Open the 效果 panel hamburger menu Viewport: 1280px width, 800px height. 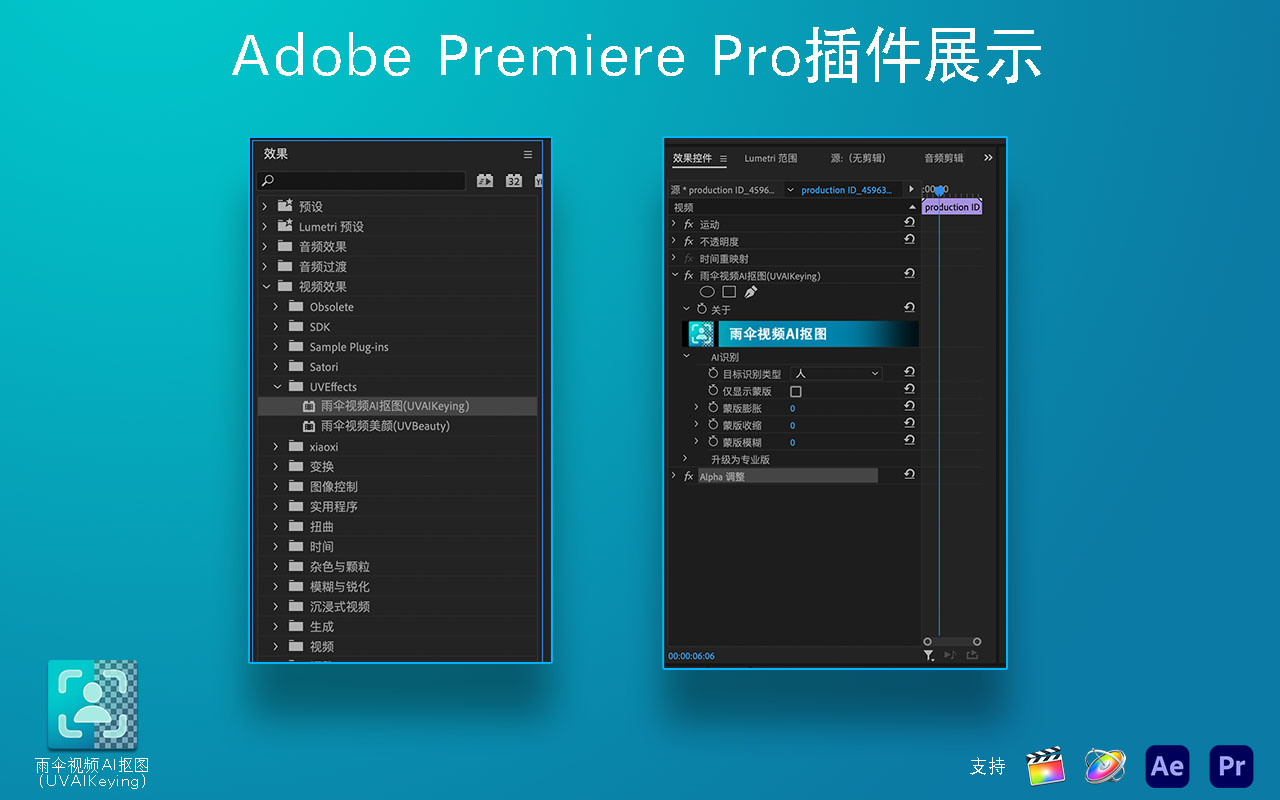point(528,154)
